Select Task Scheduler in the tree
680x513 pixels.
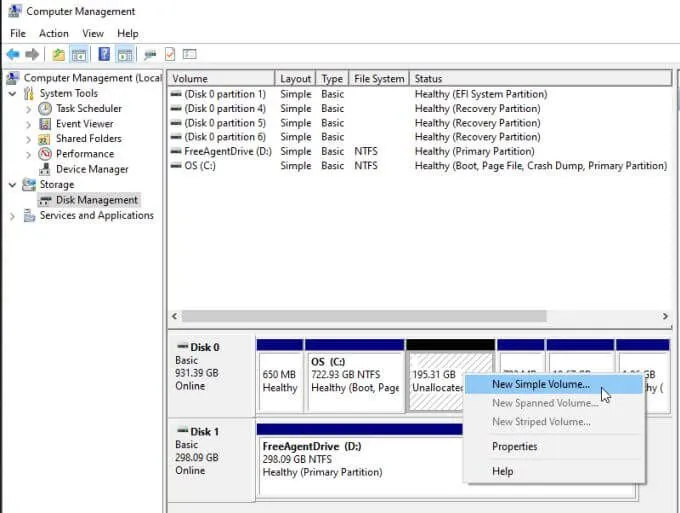(88, 108)
